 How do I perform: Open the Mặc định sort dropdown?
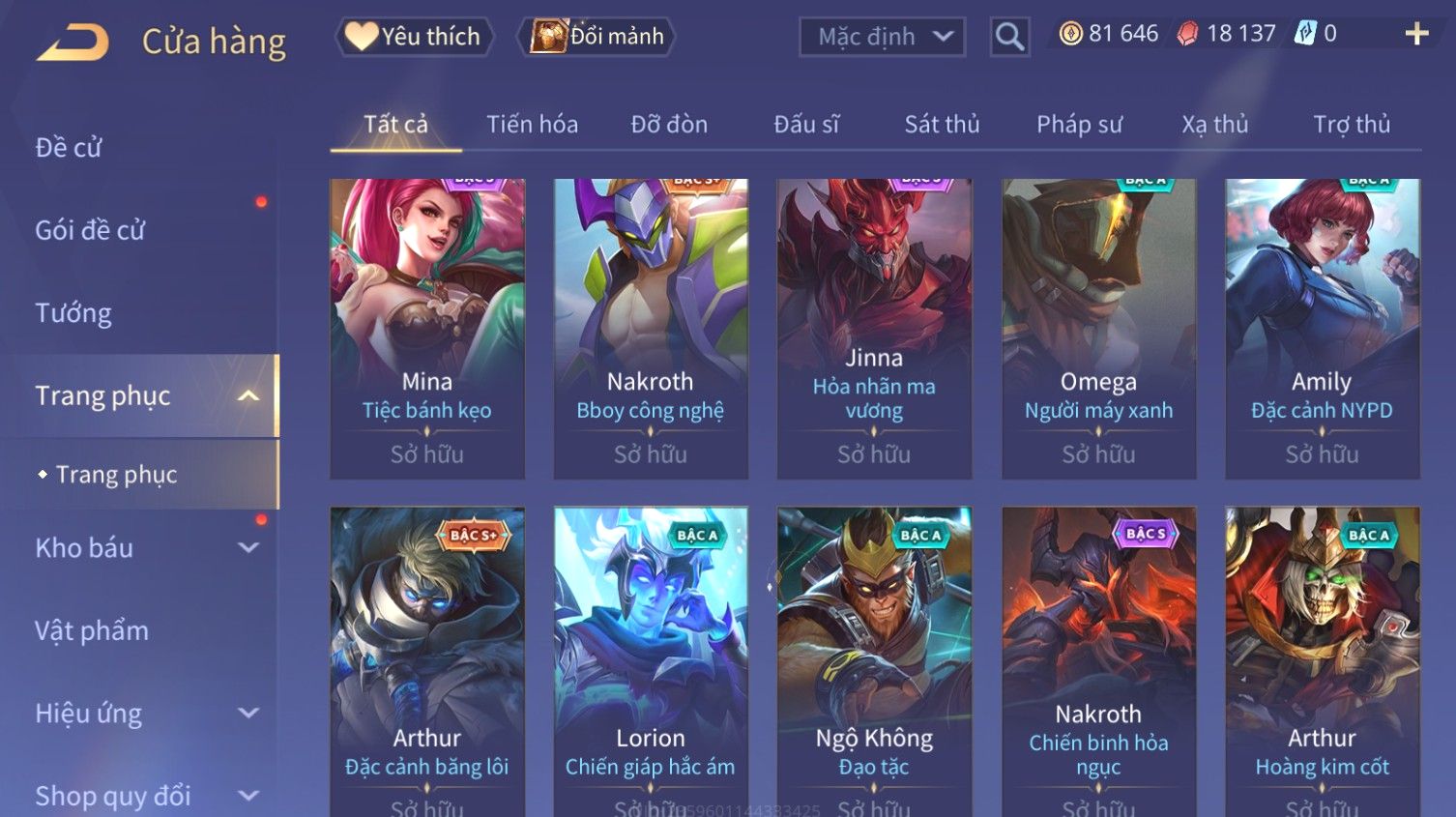pyautogui.click(x=882, y=37)
